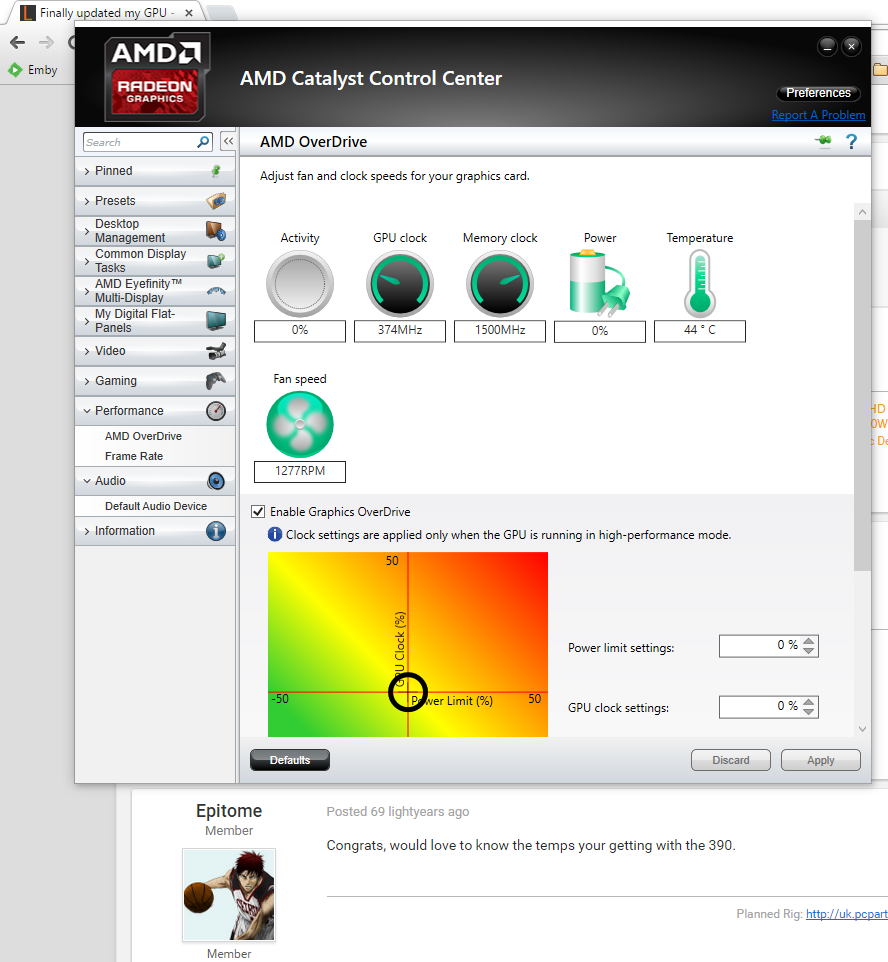Increase GPU clock settings with up arrow

tap(809, 702)
